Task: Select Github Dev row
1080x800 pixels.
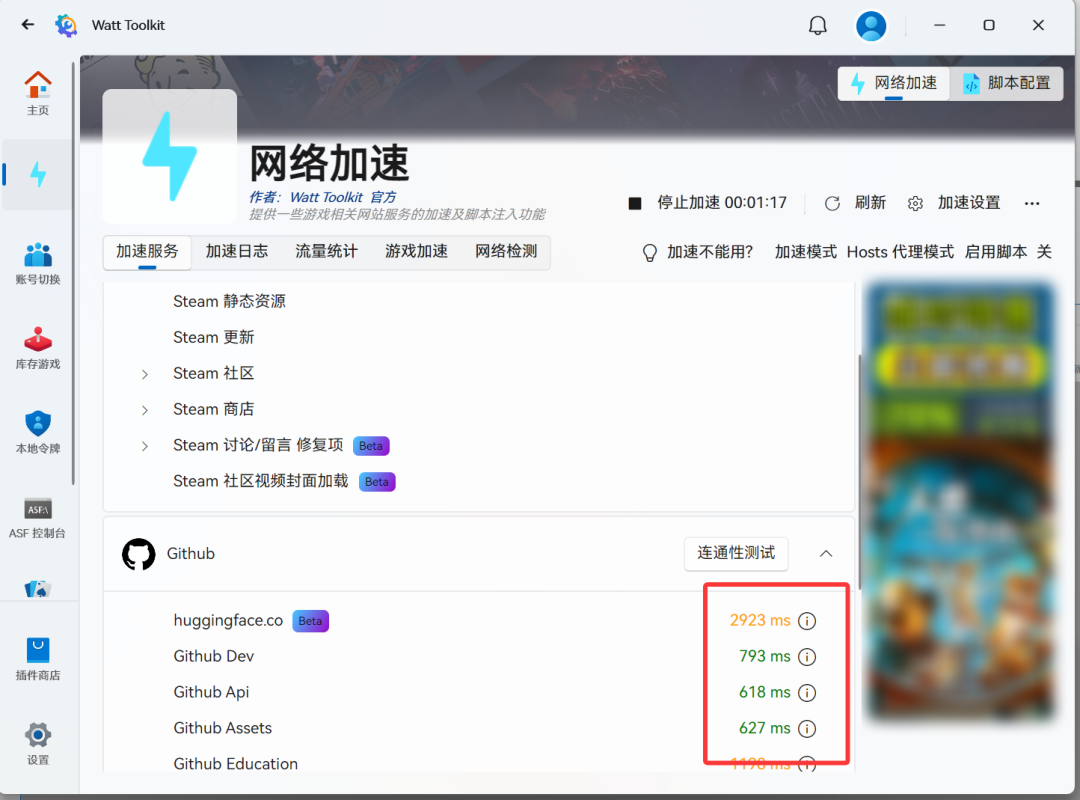Action: 479,657
